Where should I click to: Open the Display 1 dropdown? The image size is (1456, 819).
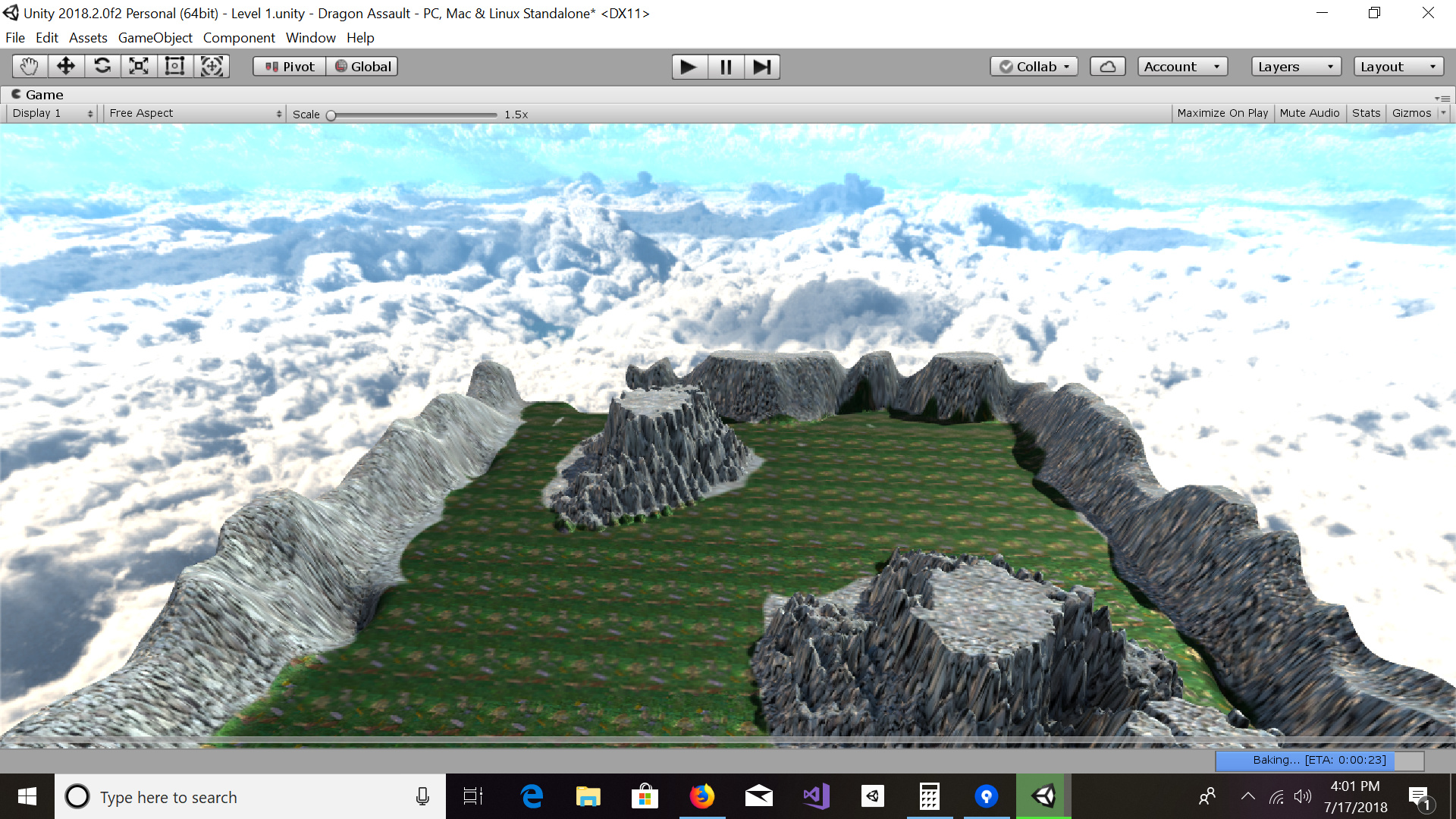pyautogui.click(x=52, y=113)
